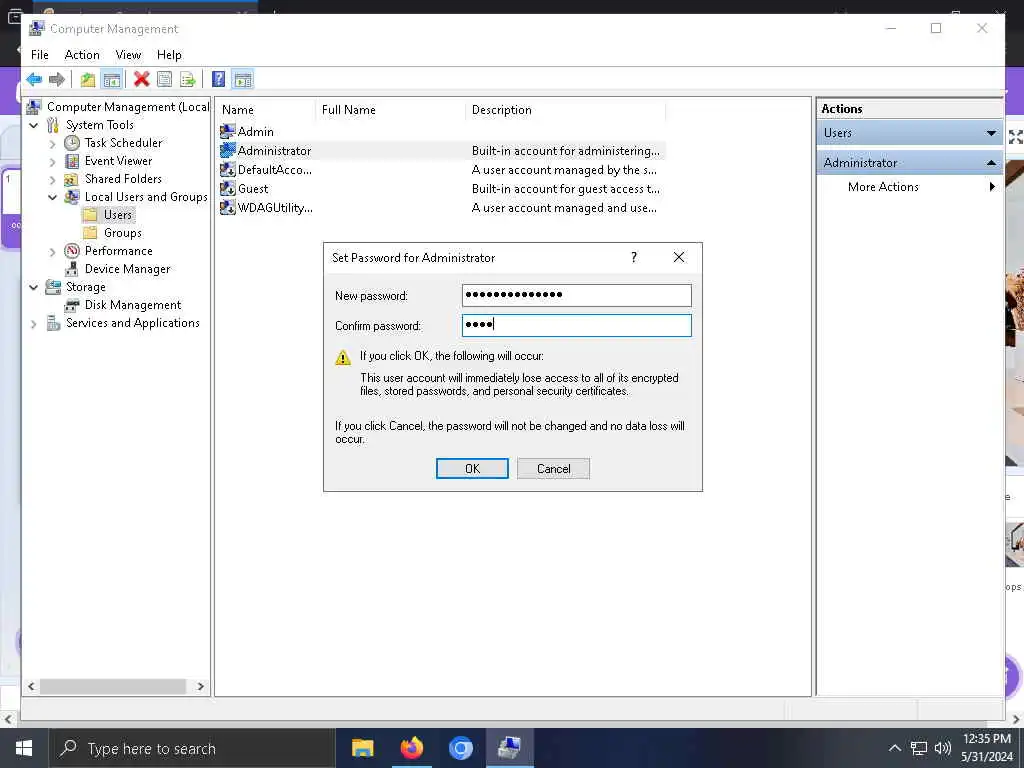This screenshot has height=768, width=1024.
Task: Collapse the System Tools tree node
Action: 33,125
